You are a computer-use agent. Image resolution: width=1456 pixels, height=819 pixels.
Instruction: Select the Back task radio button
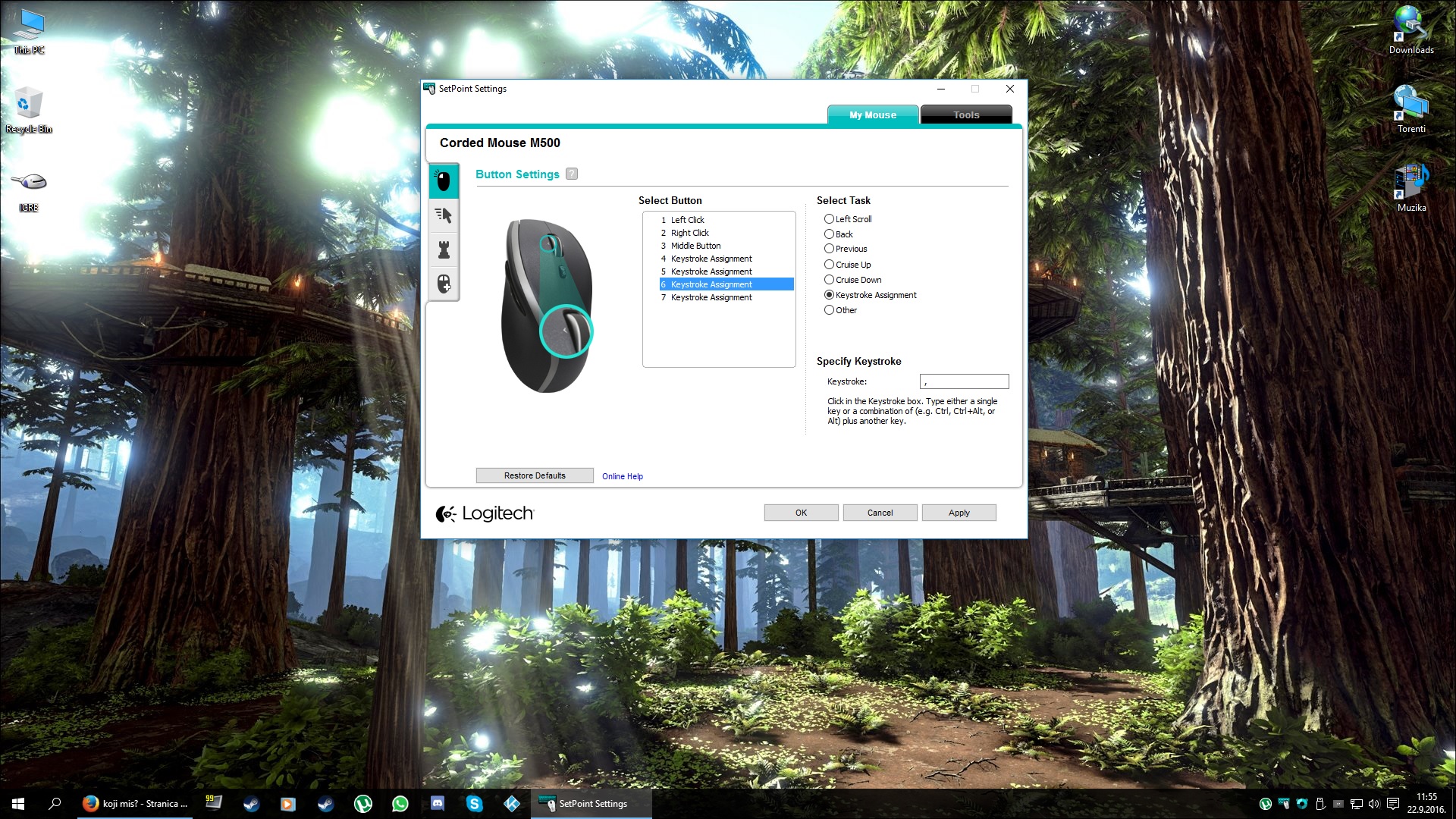829,234
